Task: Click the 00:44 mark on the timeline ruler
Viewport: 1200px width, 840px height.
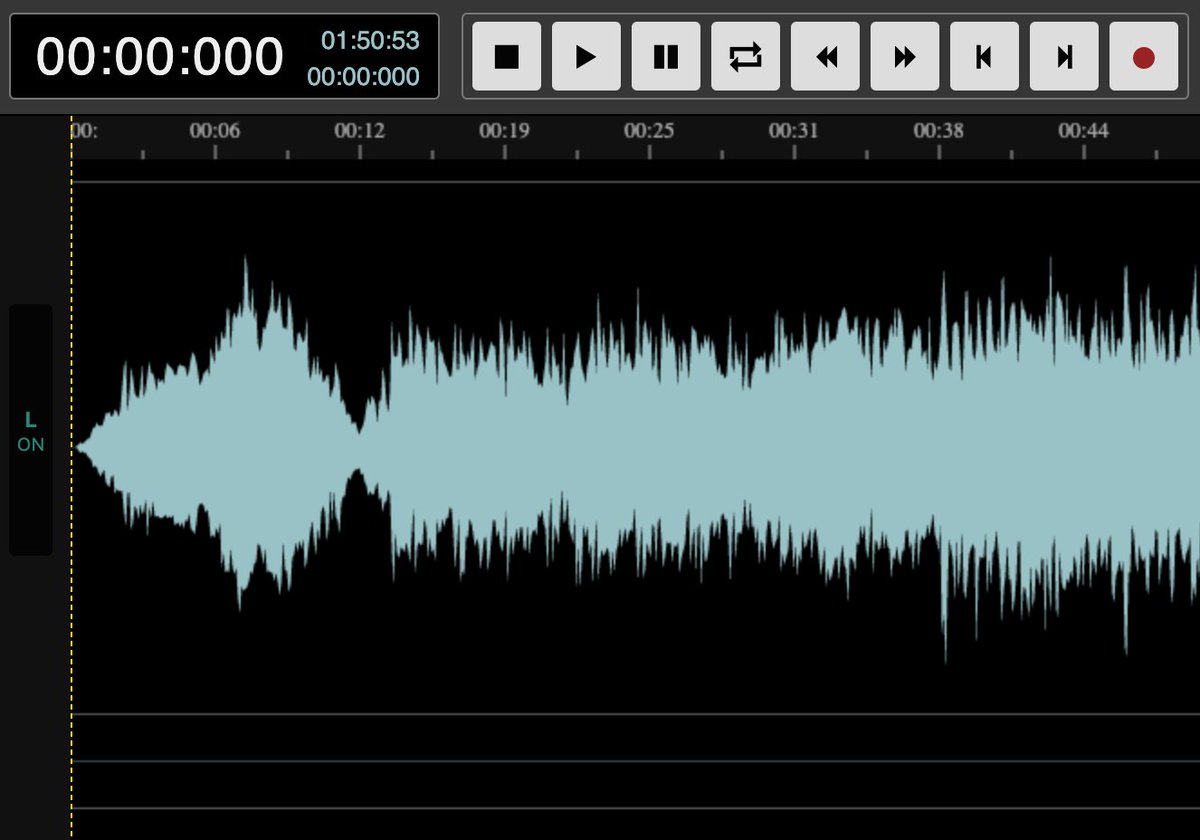Action: pyautogui.click(x=1086, y=130)
